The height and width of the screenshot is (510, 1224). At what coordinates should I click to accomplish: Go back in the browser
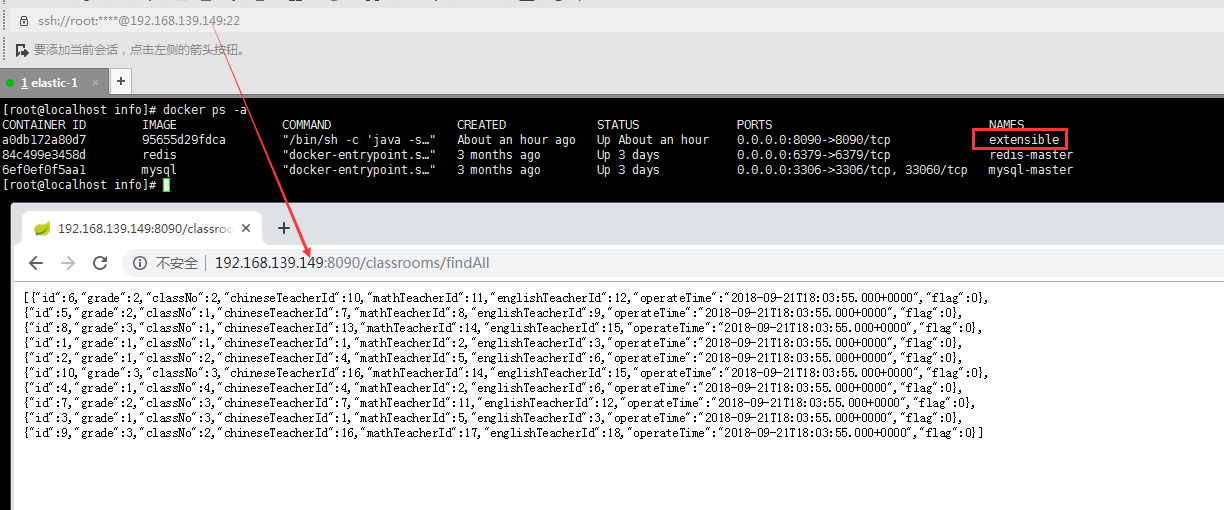[x=36, y=263]
